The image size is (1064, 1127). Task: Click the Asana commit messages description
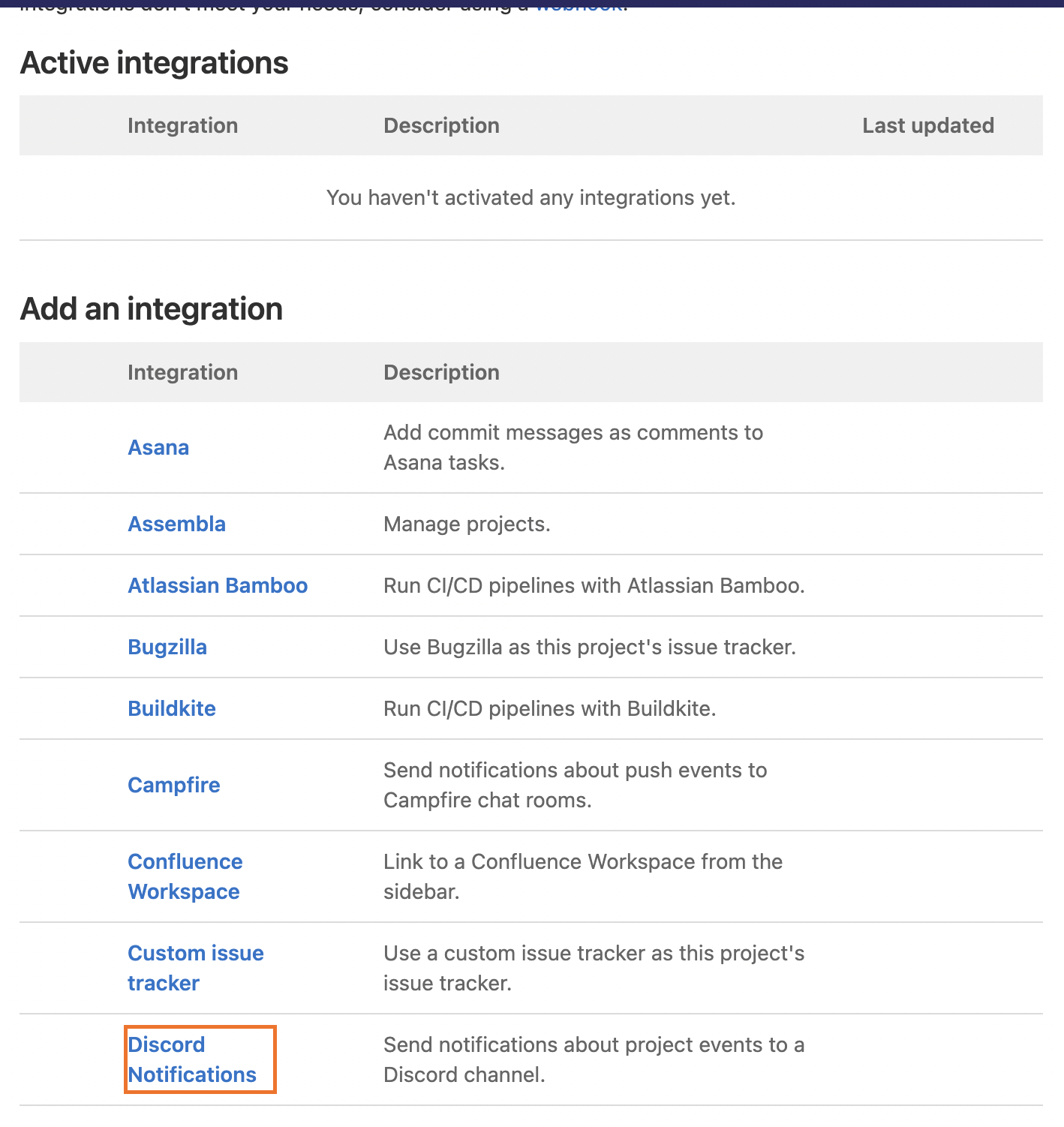coord(573,448)
